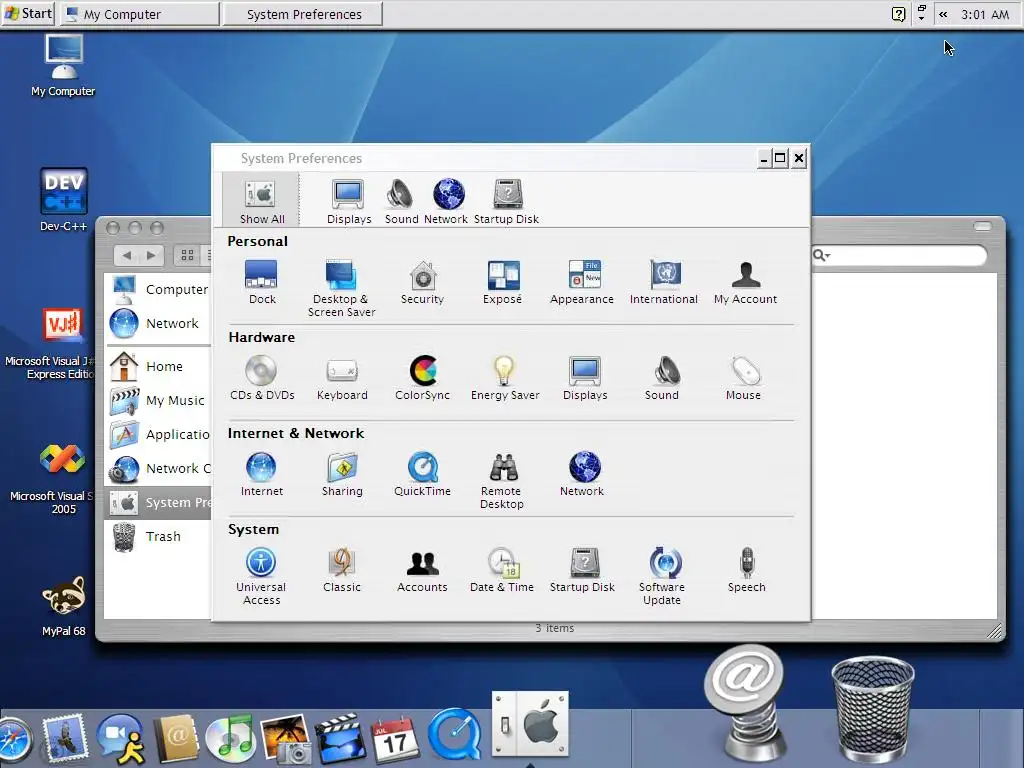The width and height of the screenshot is (1024, 768).
Task: Click Network in the preferences toolbar
Action: [x=446, y=201]
